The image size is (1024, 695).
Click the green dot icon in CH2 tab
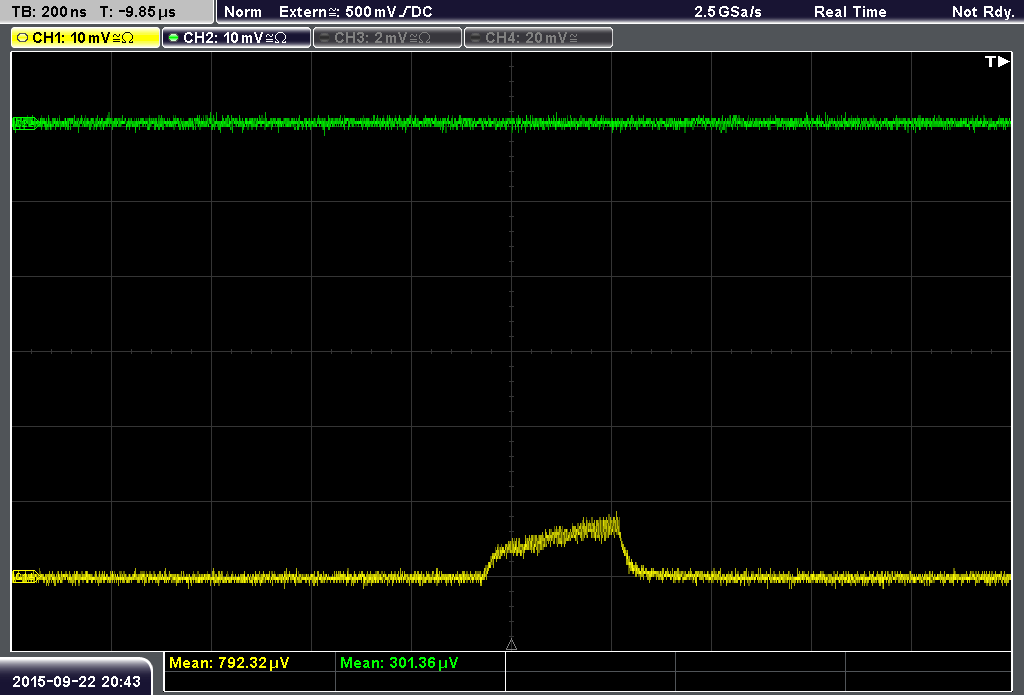[x=173, y=38]
